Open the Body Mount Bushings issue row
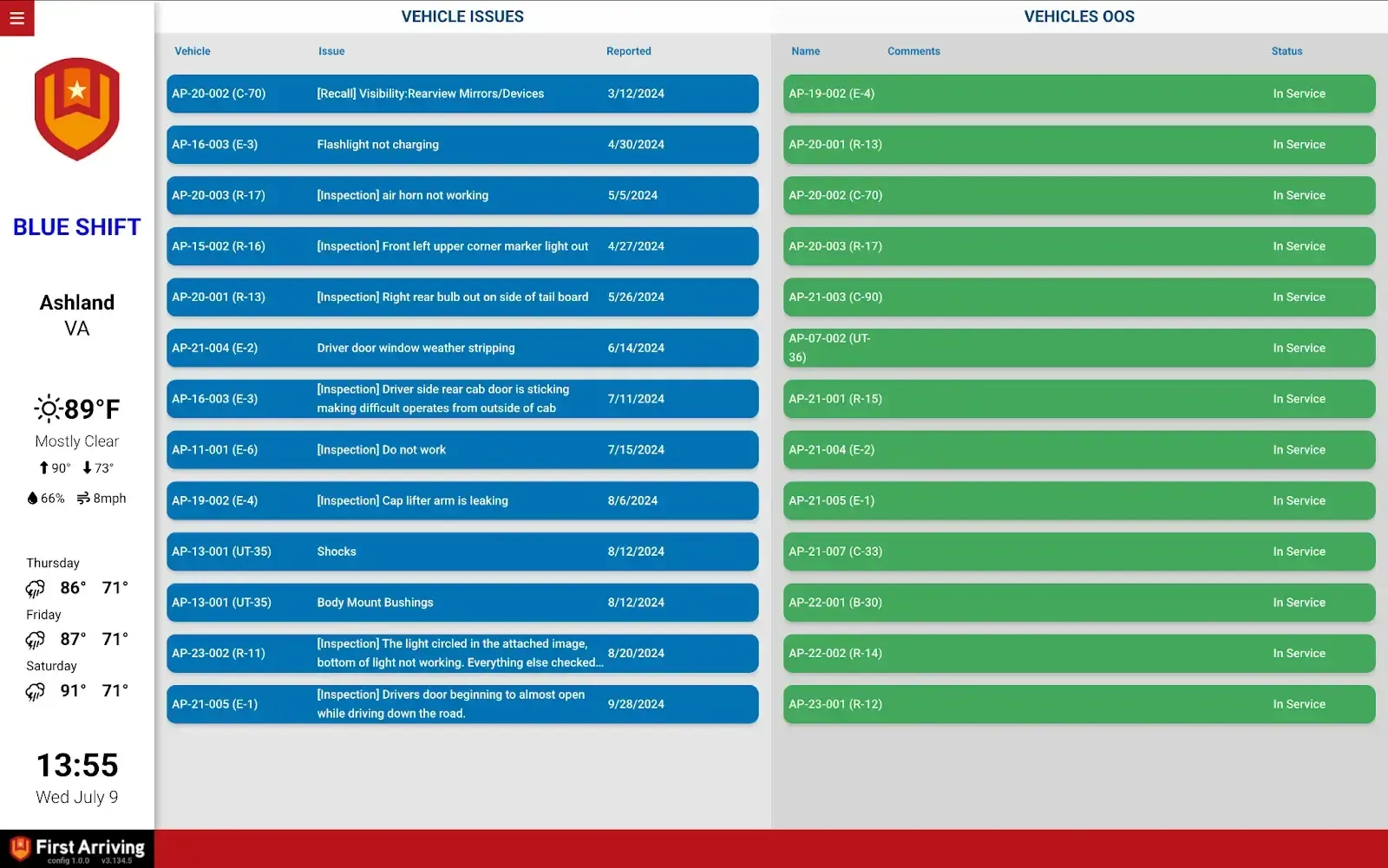 (462, 603)
